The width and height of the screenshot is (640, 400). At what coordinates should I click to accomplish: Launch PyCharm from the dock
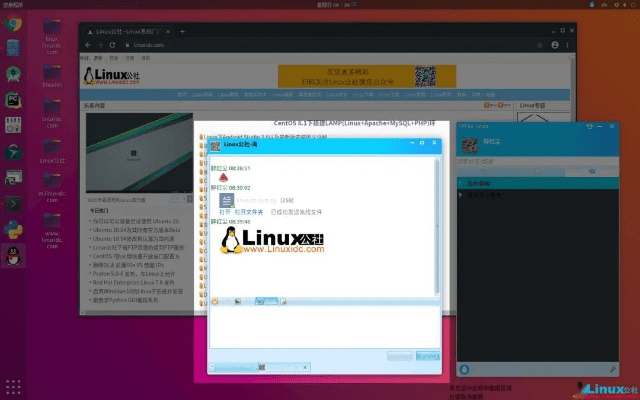[x=13, y=100]
